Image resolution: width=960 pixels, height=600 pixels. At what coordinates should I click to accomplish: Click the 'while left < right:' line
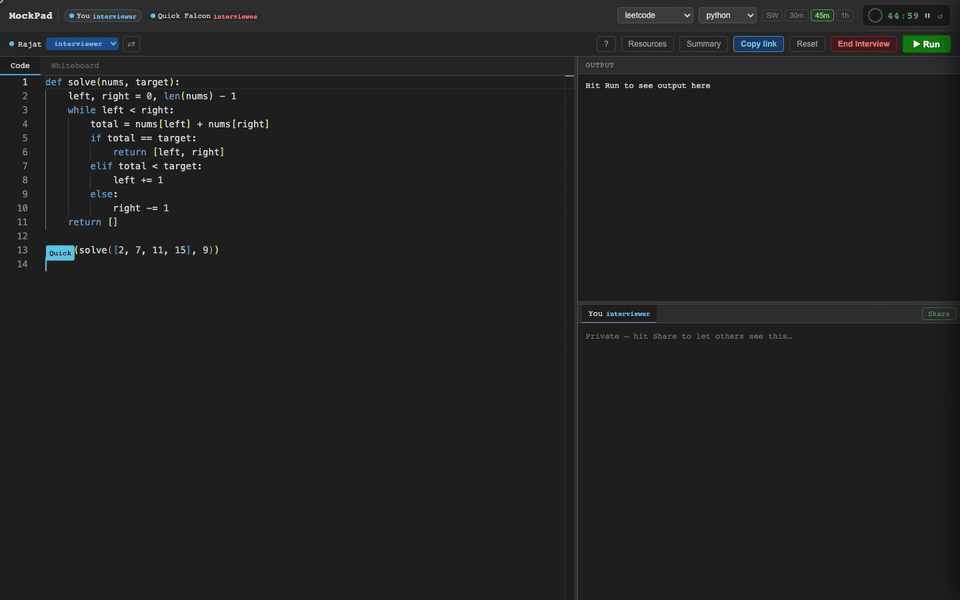(121, 110)
